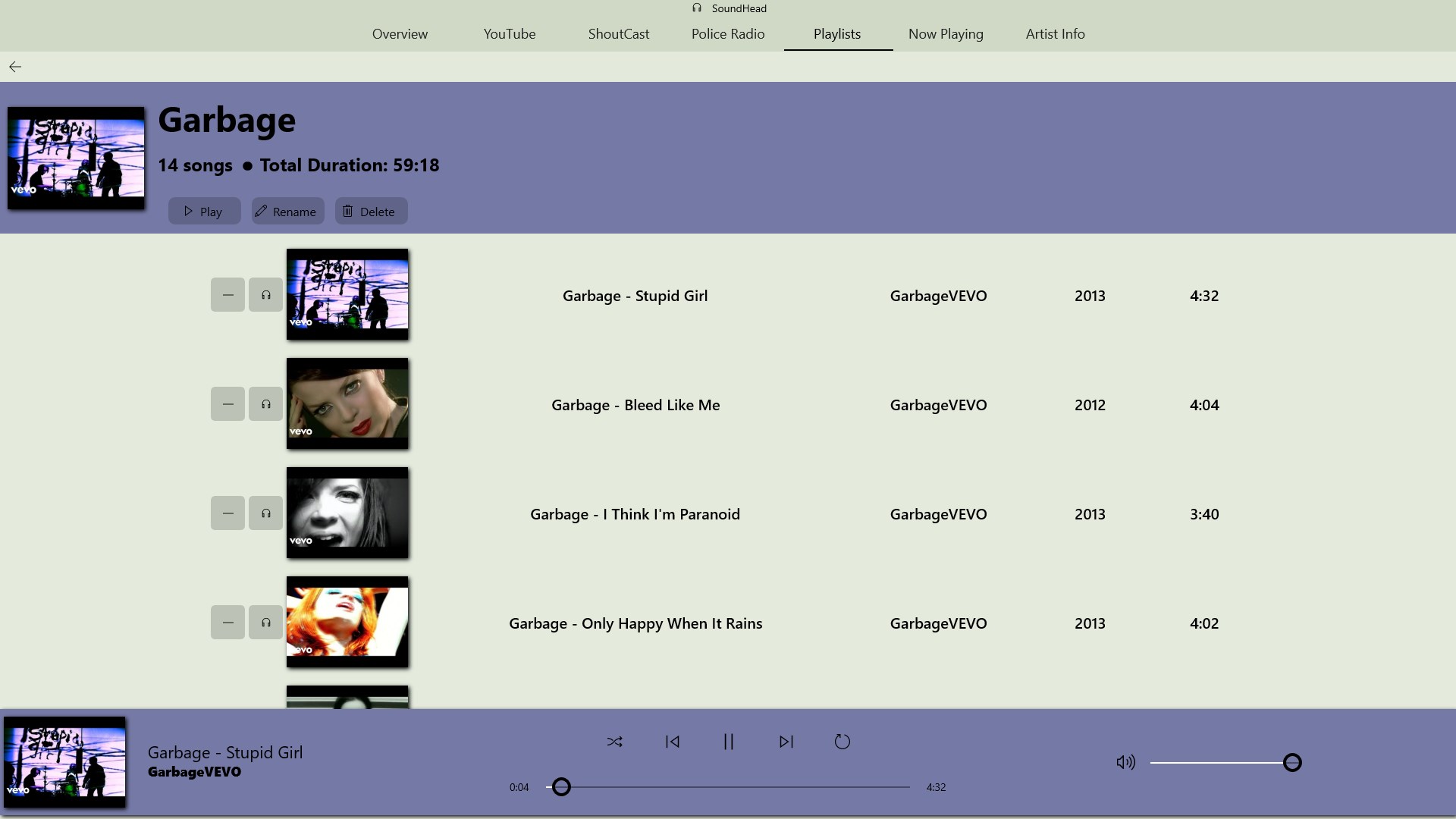Pause the current song

tap(729, 742)
